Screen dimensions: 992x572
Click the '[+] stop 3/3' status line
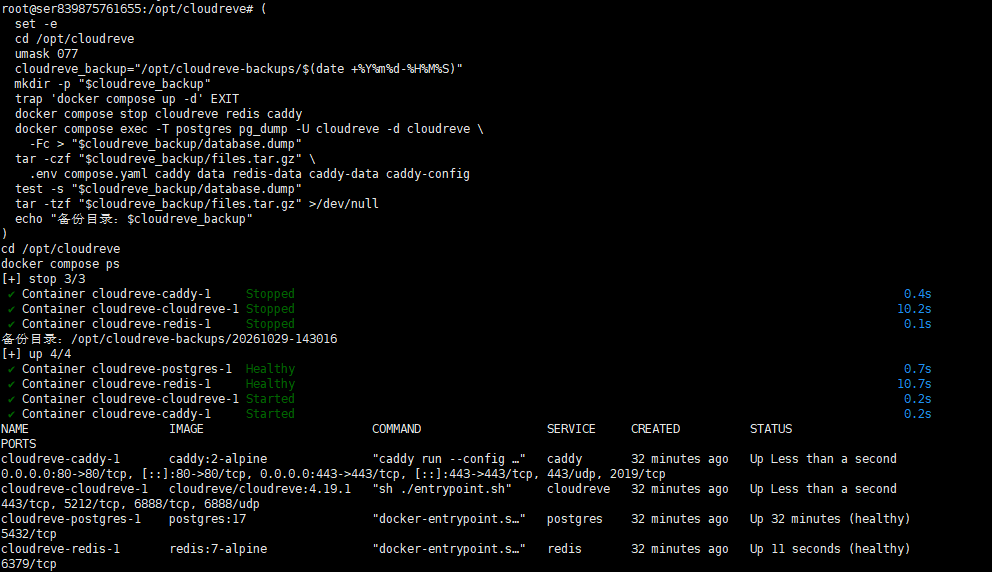click(43, 279)
